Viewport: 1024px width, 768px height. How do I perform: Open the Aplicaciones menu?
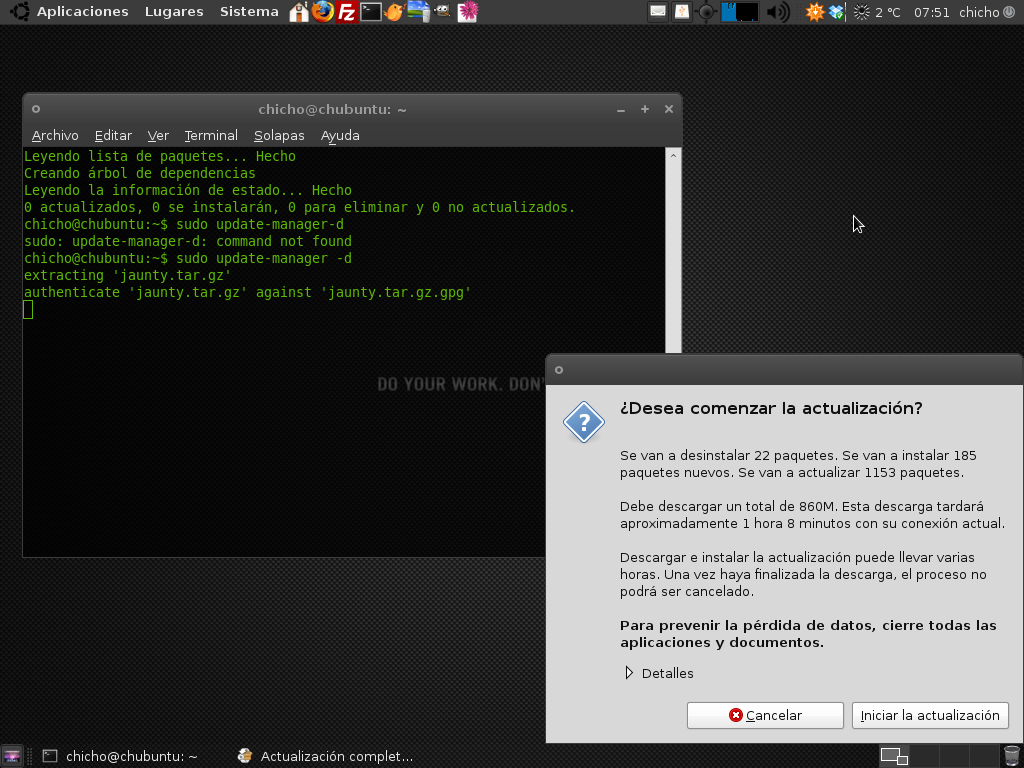coord(82,12)
